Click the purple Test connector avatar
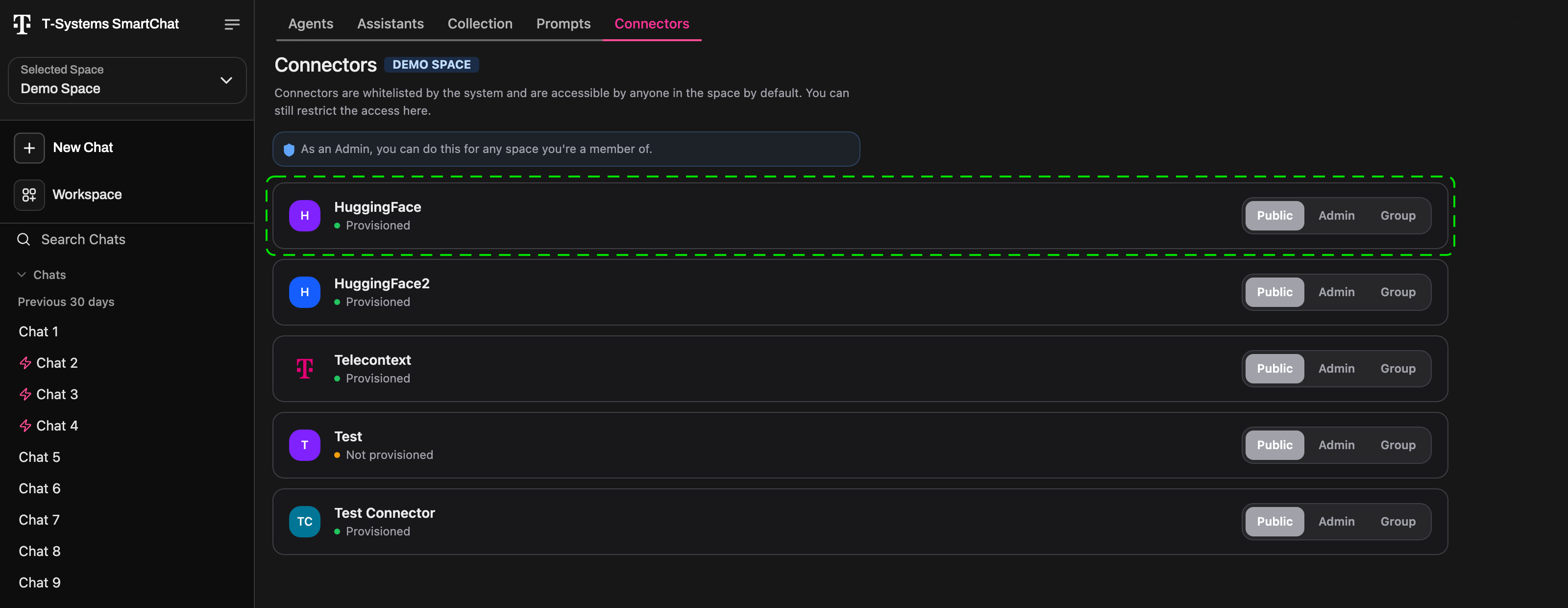 point(304,445)
